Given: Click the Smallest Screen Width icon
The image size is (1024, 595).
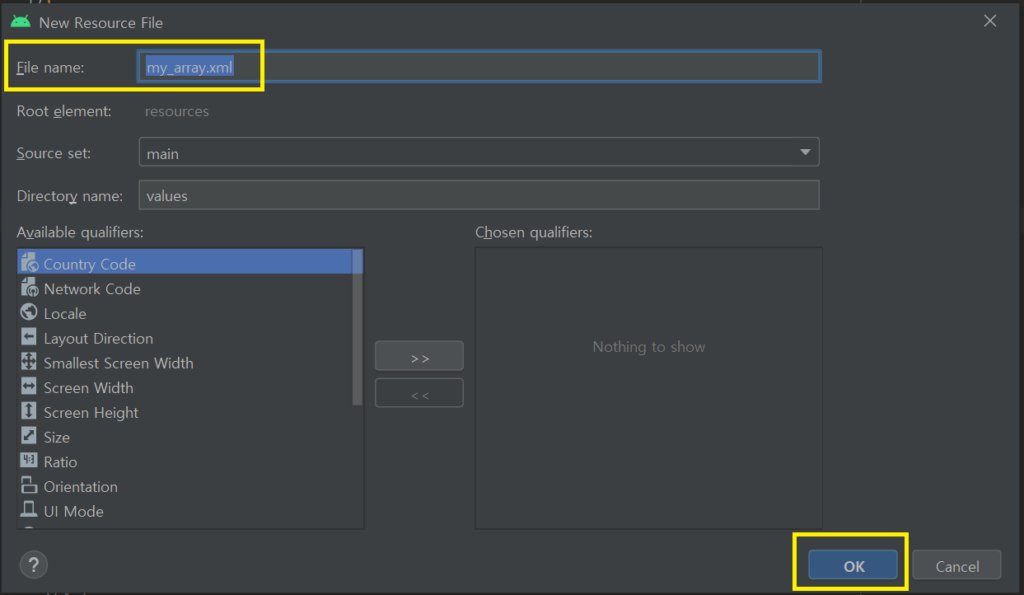Looking at the screenshot, I should (28, 363).
